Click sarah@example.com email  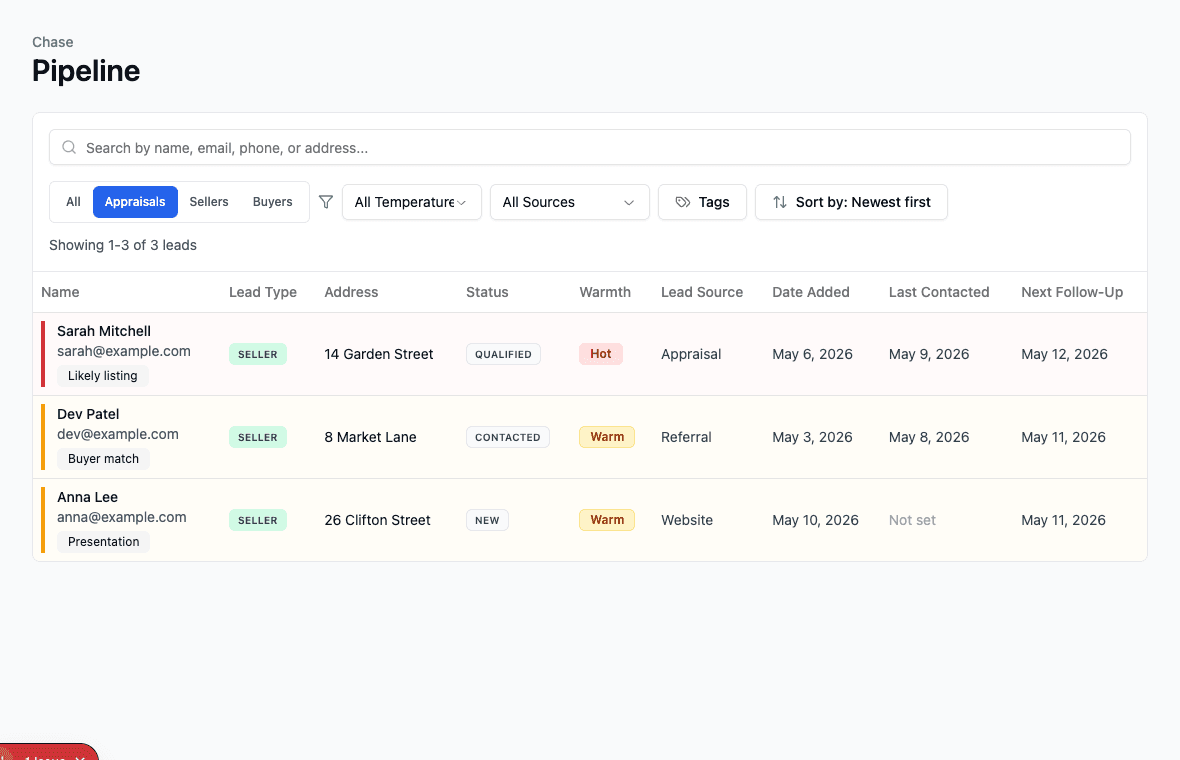click(x=124, y=351)
